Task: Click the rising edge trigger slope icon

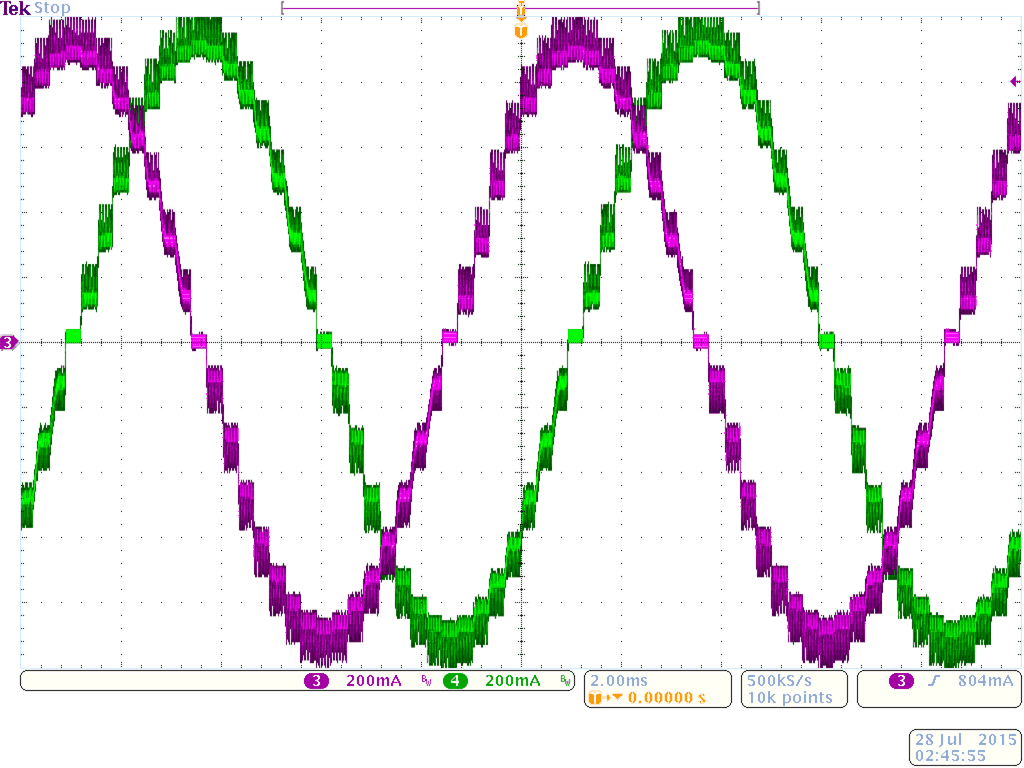Action: coord(932,681)
